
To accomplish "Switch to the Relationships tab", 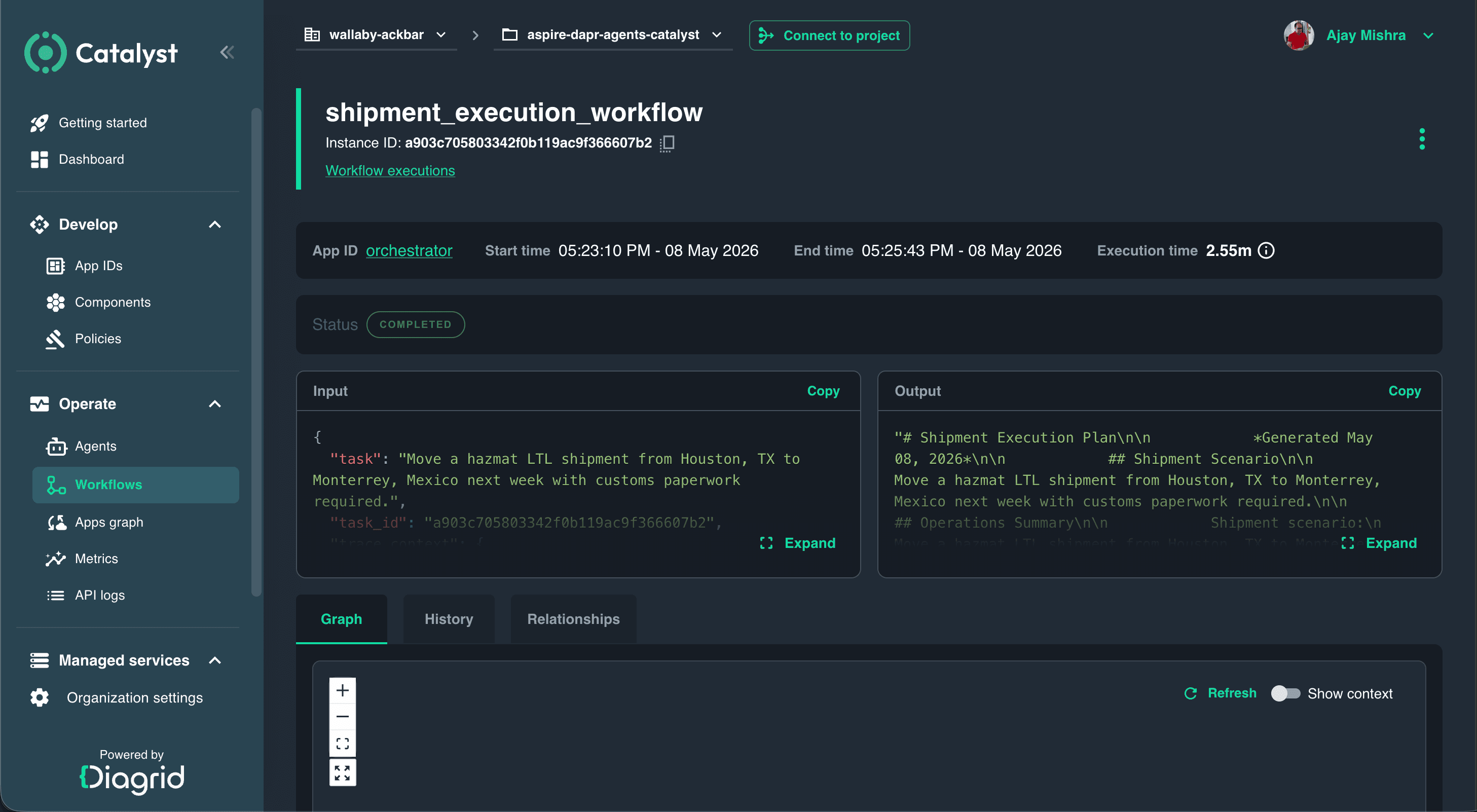I will click(x=573, y=619).
